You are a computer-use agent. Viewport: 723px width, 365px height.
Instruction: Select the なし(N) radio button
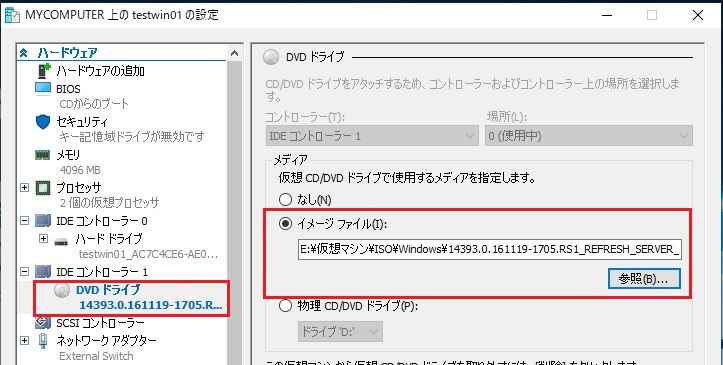coord(286,200)
